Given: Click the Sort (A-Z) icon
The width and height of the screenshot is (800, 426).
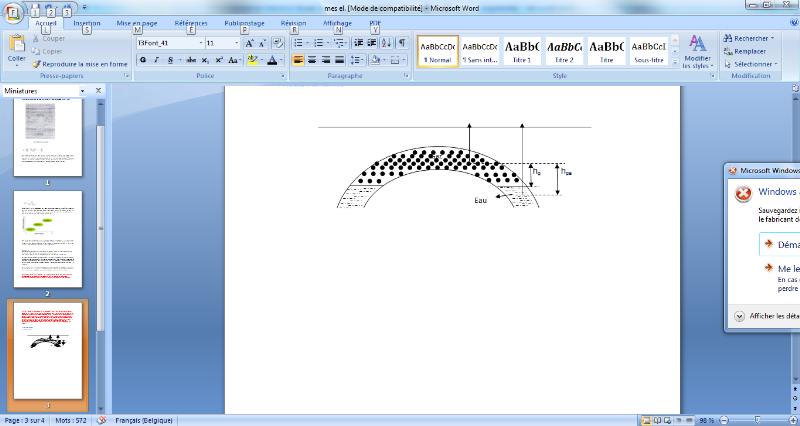Looking at the screenshot, I should (x=386, y=43).
